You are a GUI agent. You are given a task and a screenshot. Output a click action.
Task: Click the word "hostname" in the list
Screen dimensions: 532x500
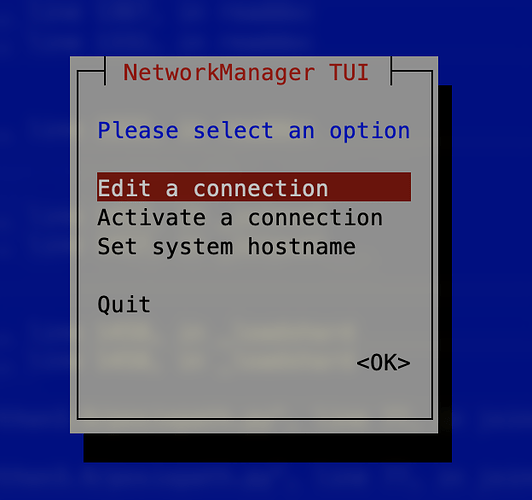302,246
